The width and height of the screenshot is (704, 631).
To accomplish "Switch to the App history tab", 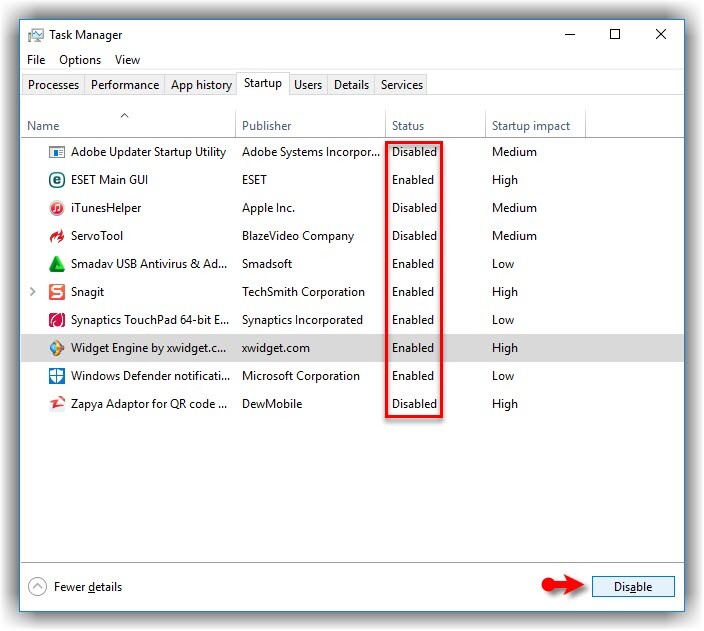I will click(201, 85).
